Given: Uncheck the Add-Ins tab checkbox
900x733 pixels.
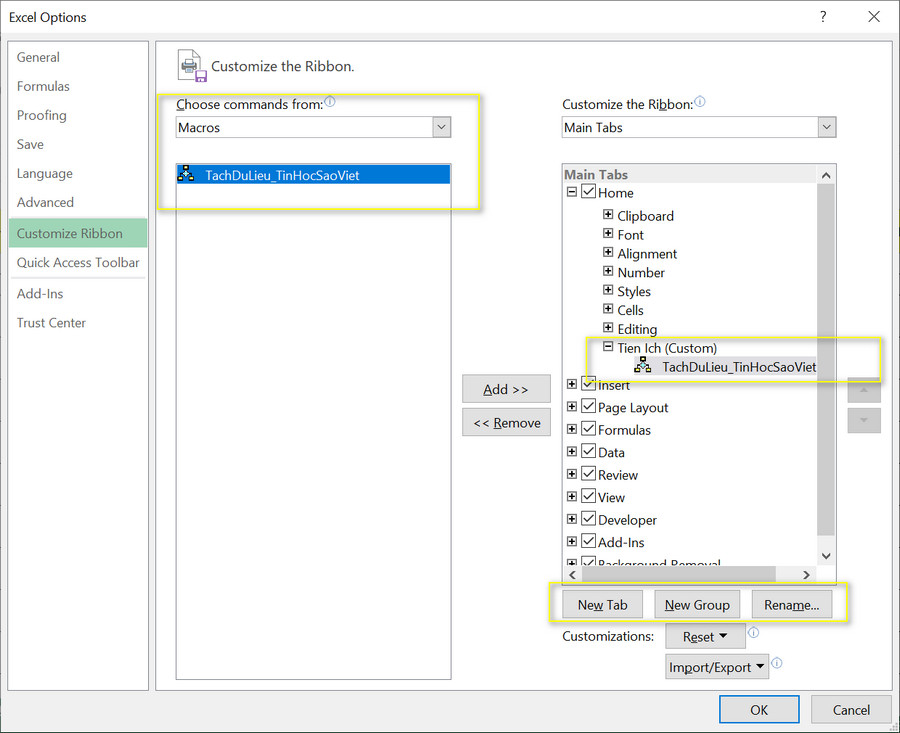Looking at the screenshot, I should click(x=587, y=541).
